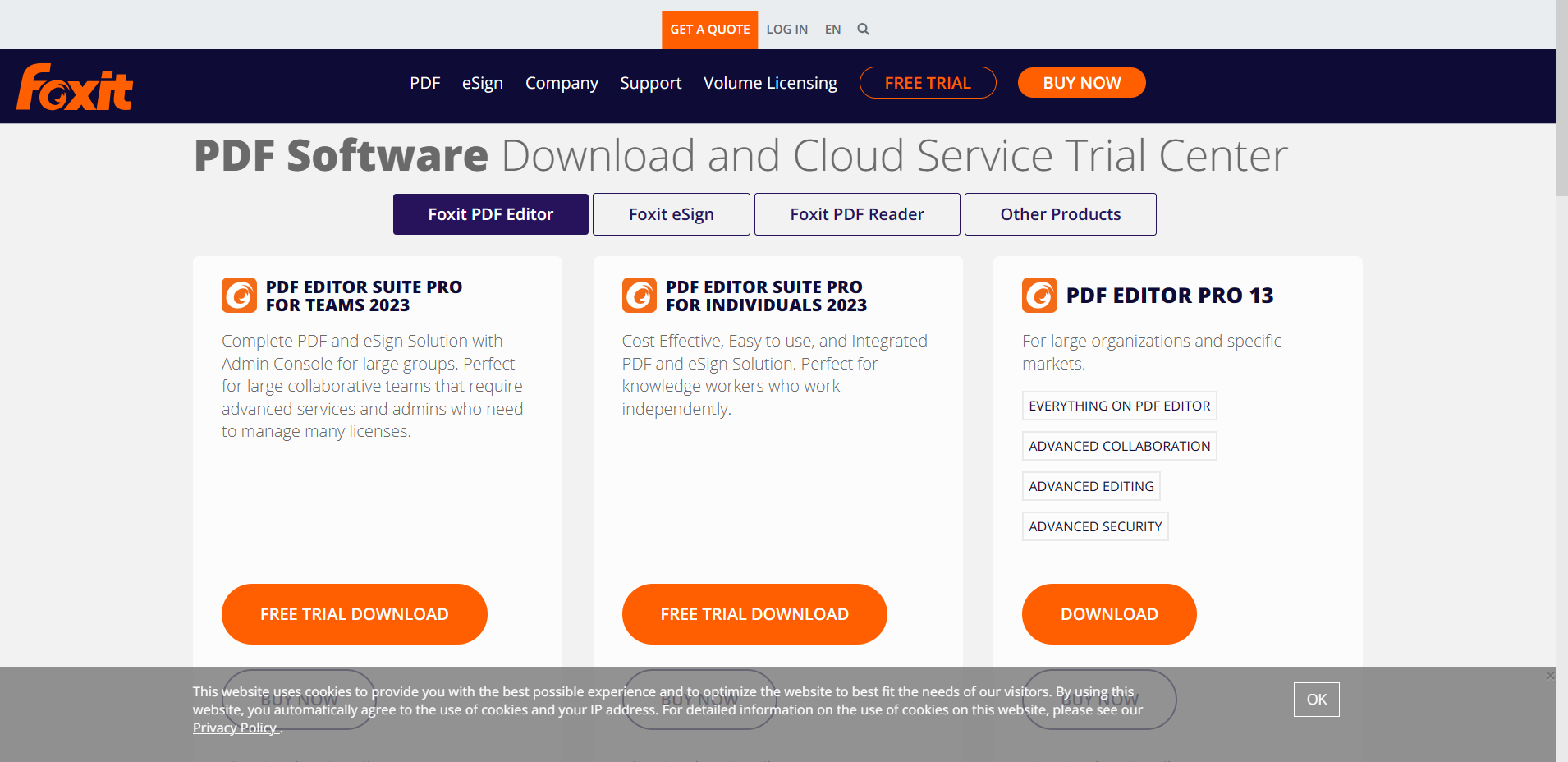This screenshot has width=1568, height=762.
Task: Switch to the Foxit PDF Reader tab
Action: [857, 214]
